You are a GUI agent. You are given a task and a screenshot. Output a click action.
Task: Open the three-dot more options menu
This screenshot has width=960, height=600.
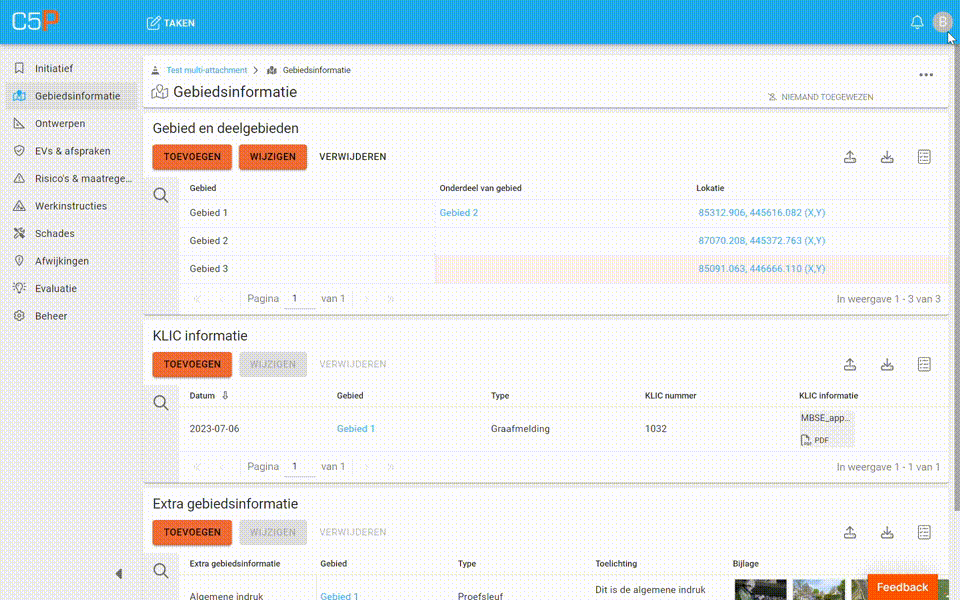click(x=926, y=75)
